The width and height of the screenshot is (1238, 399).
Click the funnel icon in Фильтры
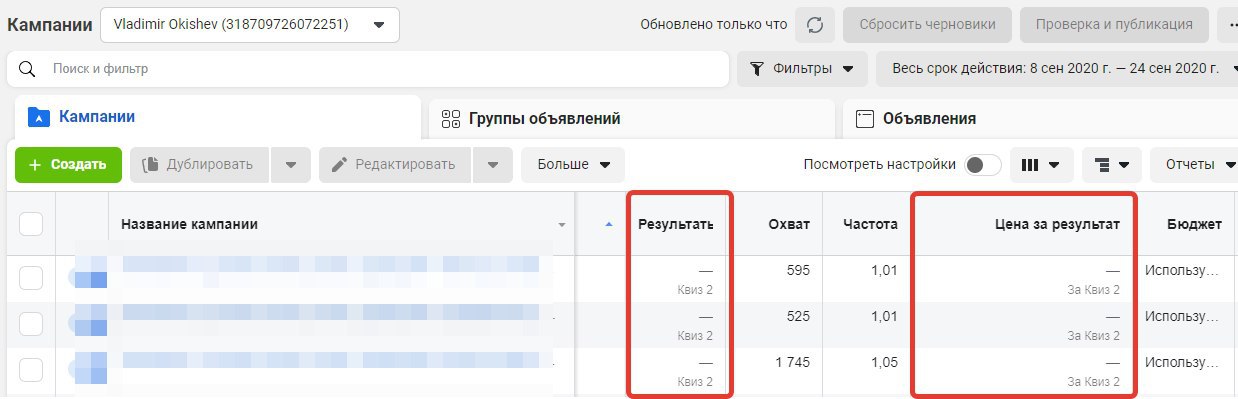pos(757,69)
